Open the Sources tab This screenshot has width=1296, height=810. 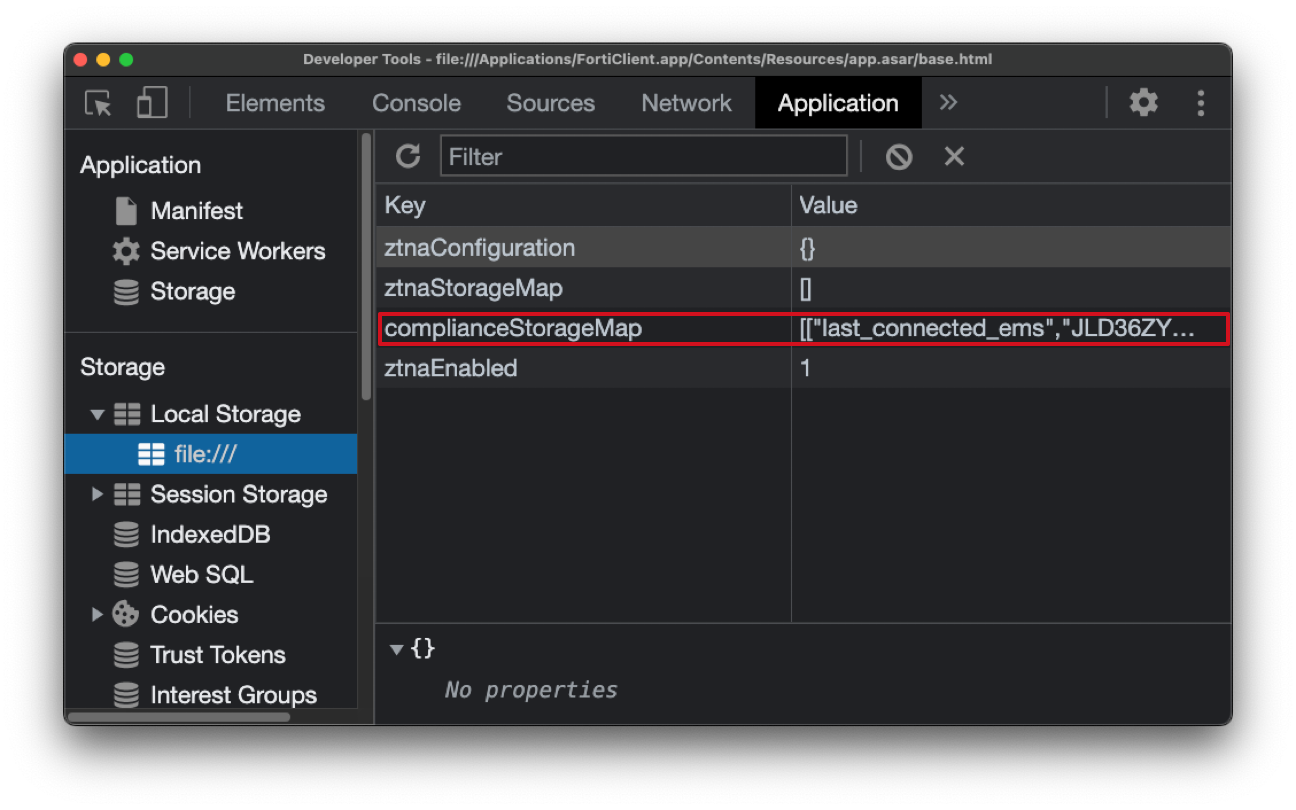click(550, 103)
